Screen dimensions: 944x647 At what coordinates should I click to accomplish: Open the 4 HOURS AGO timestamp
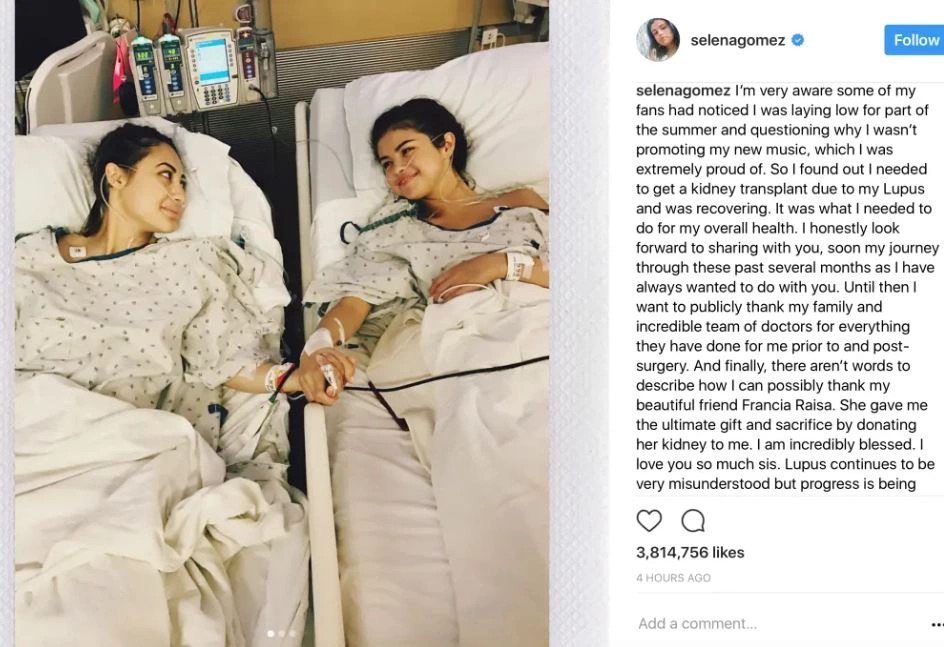tap(673, 578)
